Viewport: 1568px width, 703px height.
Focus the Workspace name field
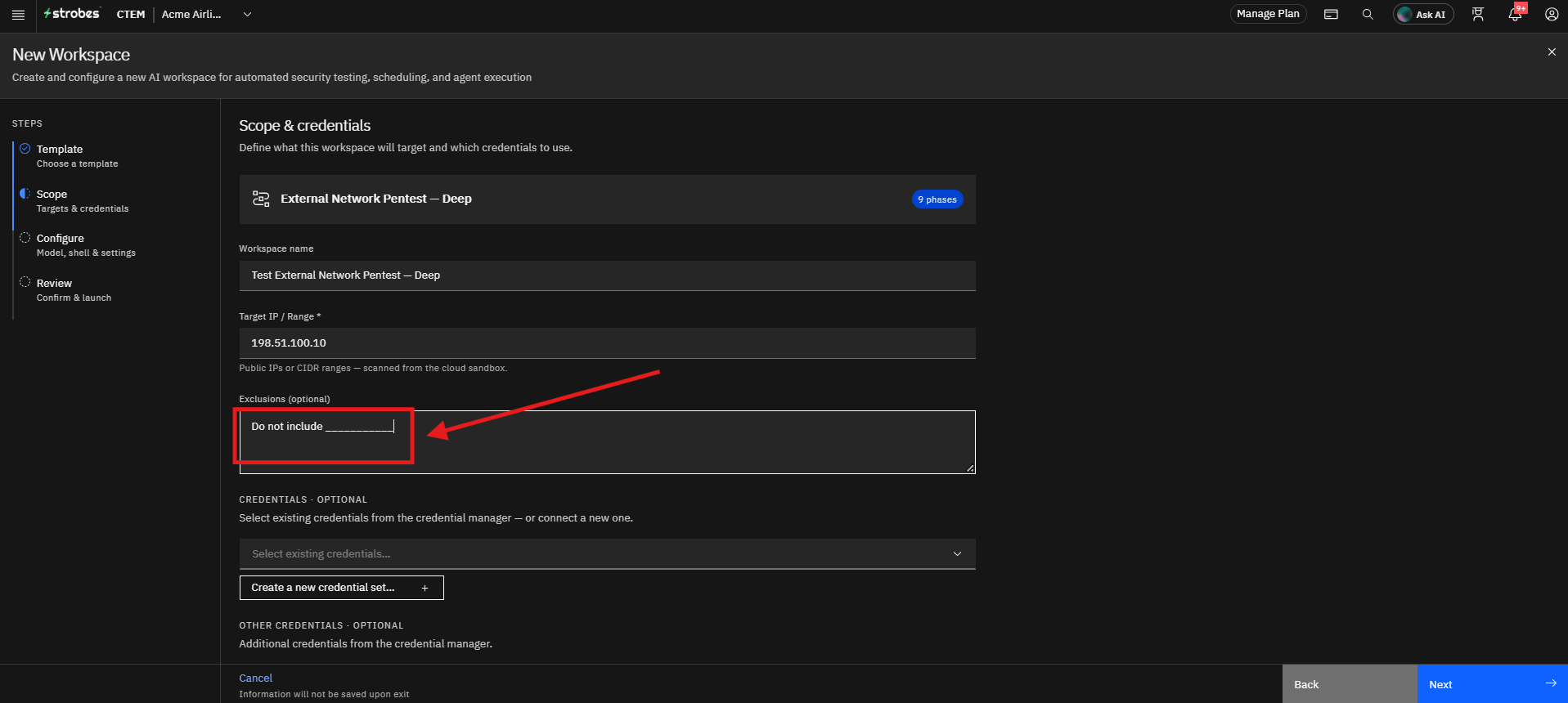tap(607, 275)
